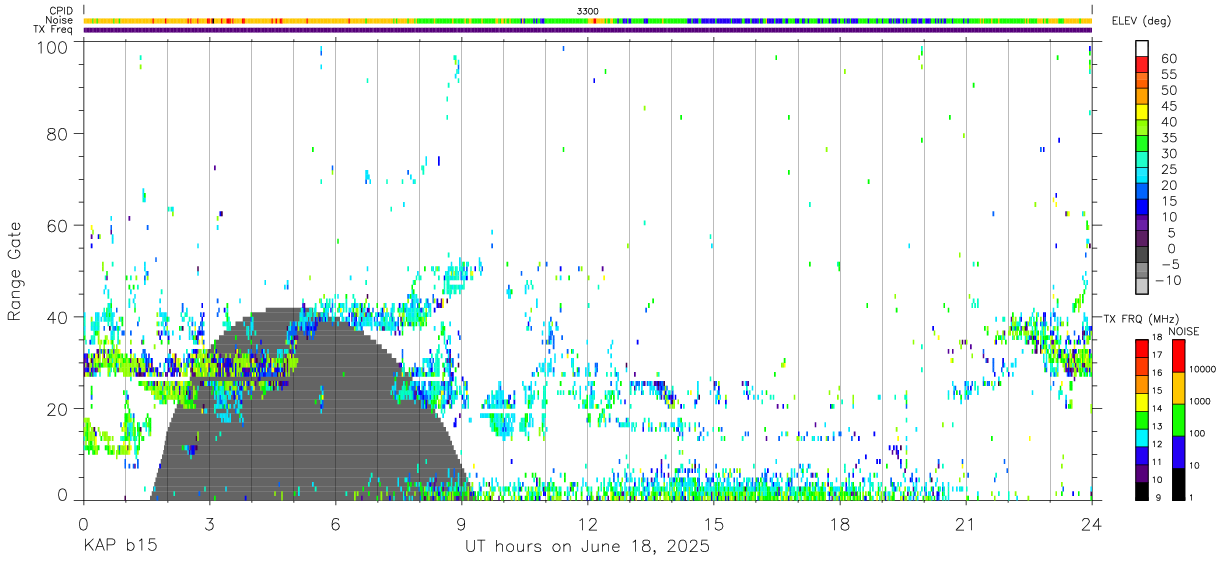Select the 'Range Gate' y-axis title
Screen dimensions: 1228x567
[15, 271]
